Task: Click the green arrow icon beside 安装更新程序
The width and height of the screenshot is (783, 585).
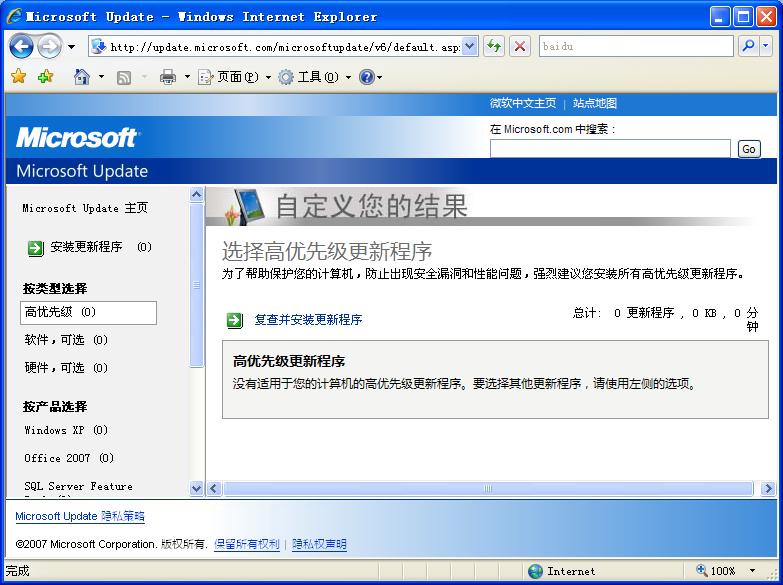Action: [x=35, y=248]
